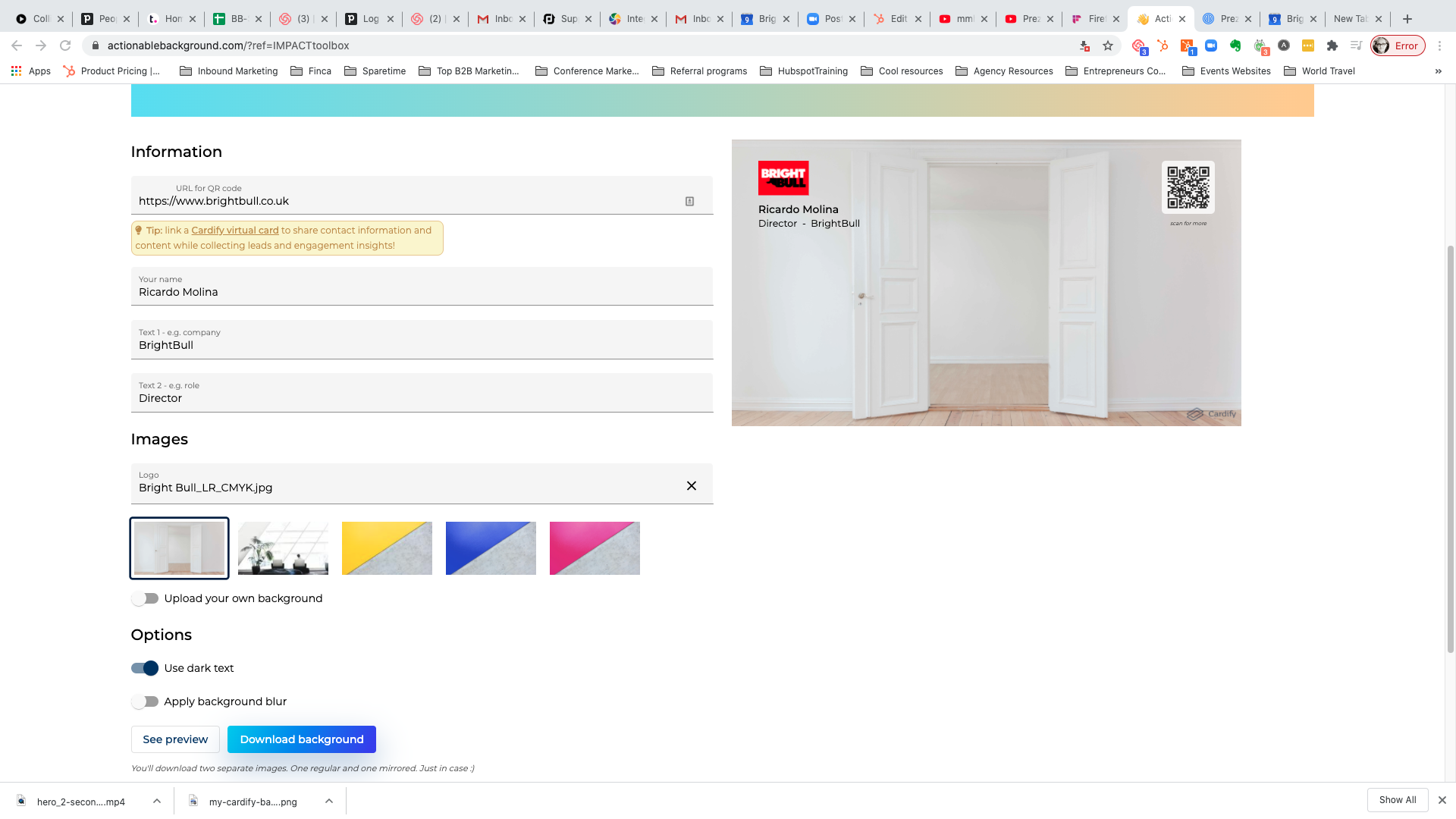Expand the Information section
The image size is (1456, 819).
176,152
